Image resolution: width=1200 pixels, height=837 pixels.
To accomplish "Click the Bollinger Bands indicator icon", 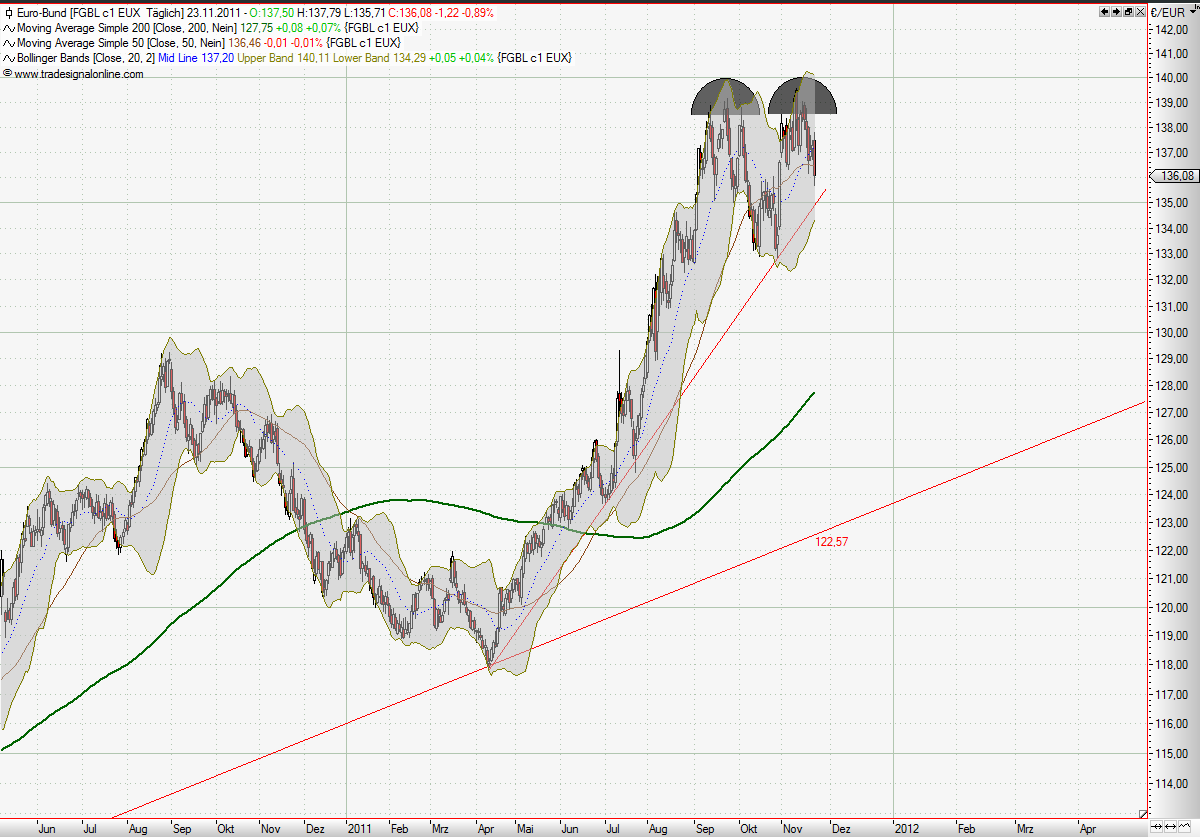I will click(x=8, y=58).
